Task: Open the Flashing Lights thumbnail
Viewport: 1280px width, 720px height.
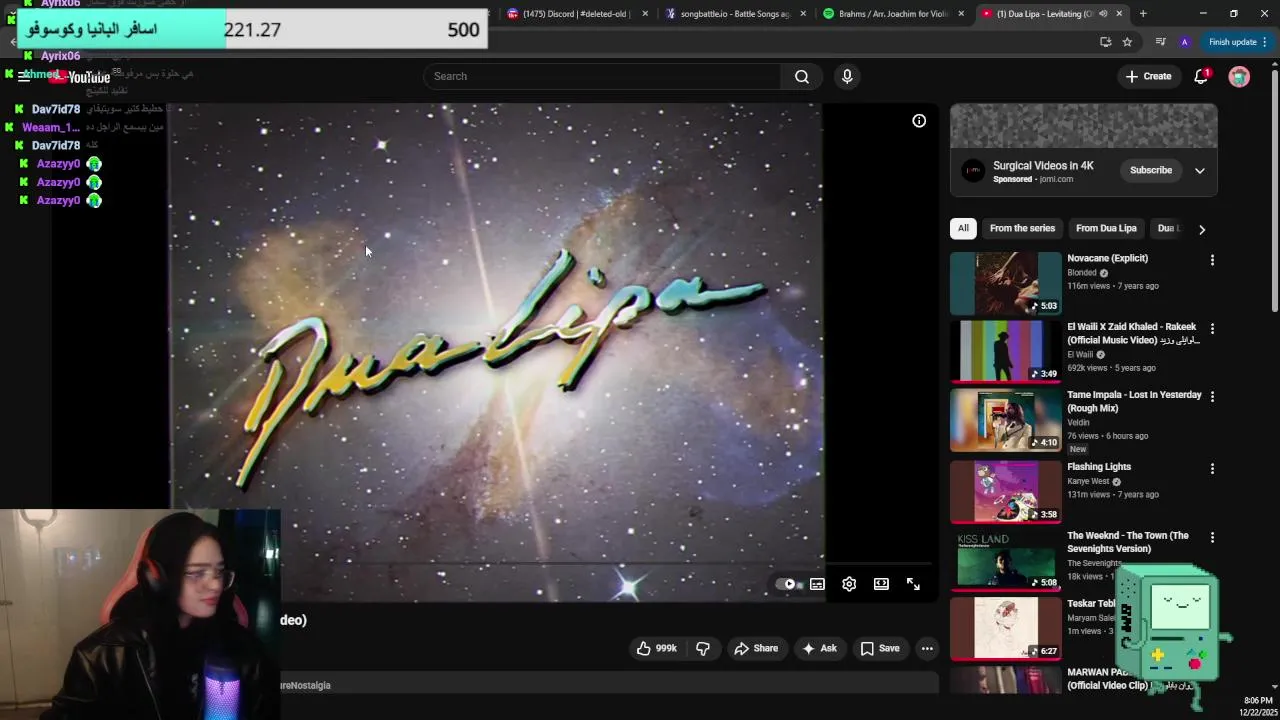Action: click(1005, 491)
